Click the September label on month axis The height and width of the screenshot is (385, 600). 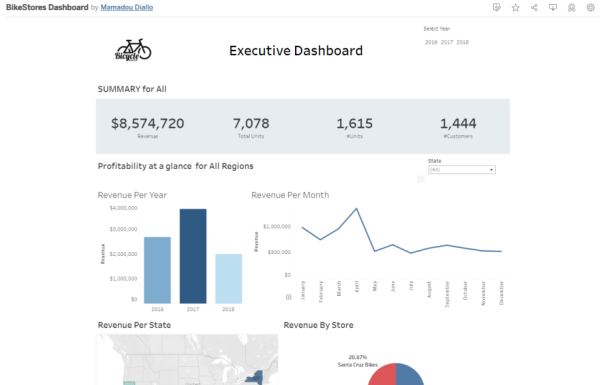pyautogui.click(x=447, y=294)
